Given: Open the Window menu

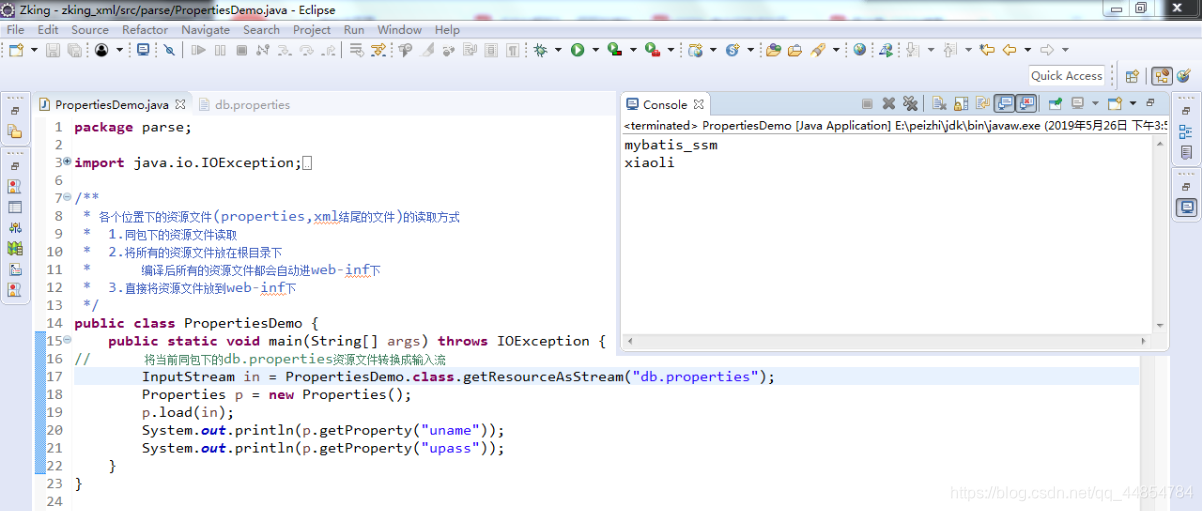Looking at the screenshot, I should pos(400,30).
